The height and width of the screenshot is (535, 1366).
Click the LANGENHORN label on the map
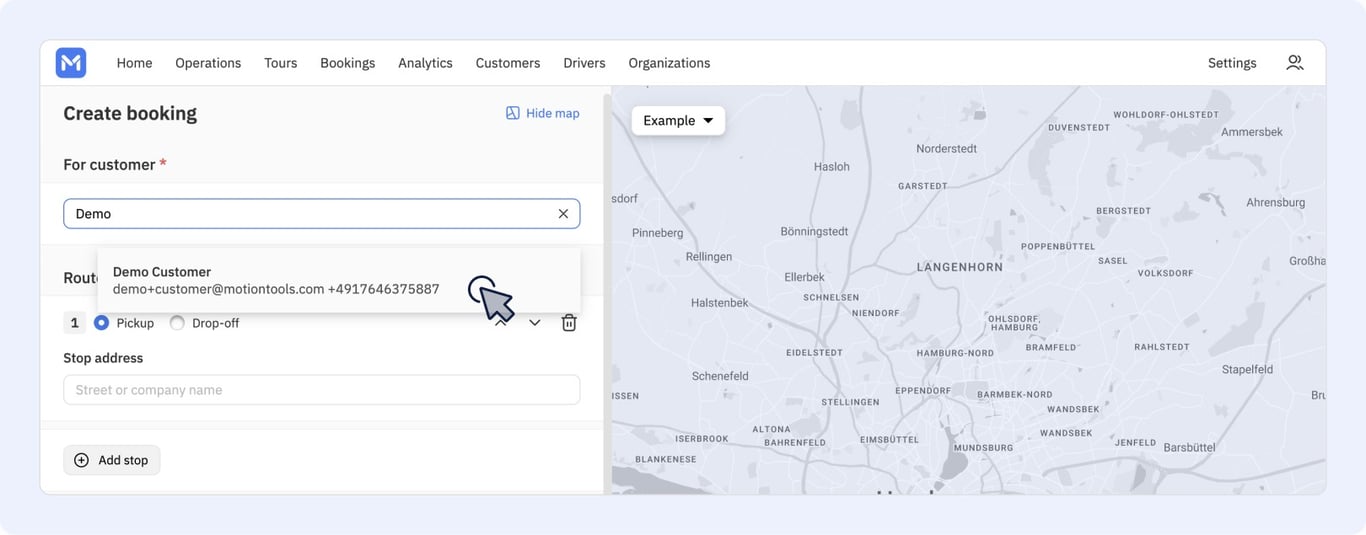click(x=959, y=267)
